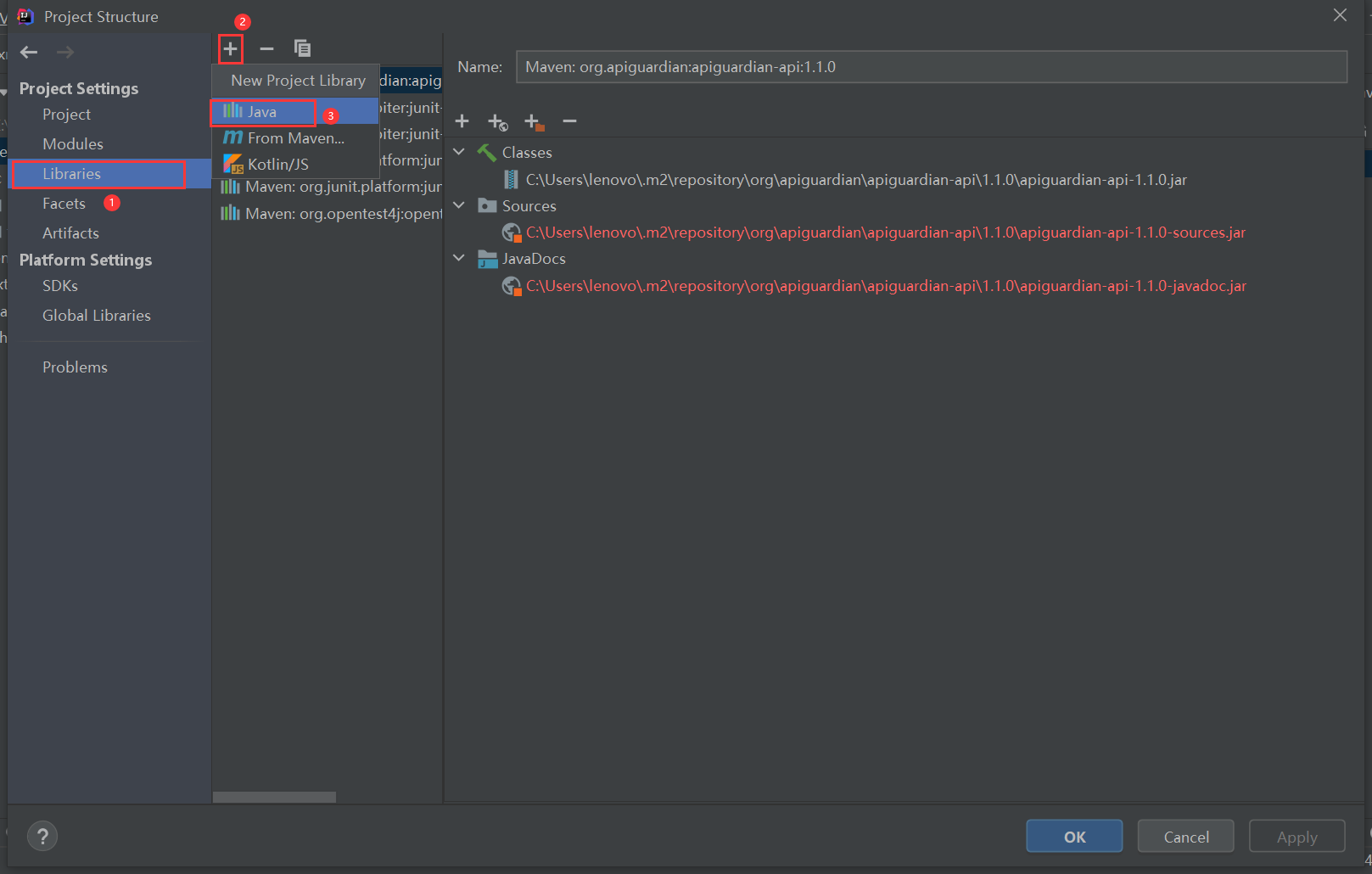Click the copy library icon

[x=302, y=48]
